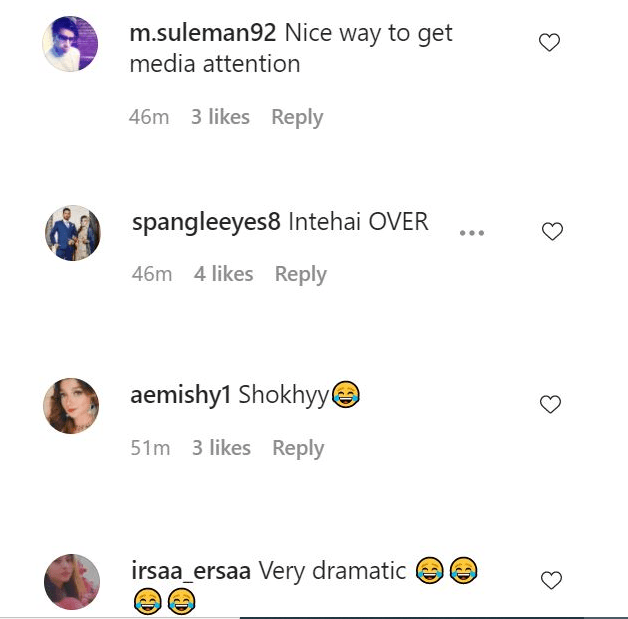View the 3 likes on m.suleman92's comment

tap(220, 117)
